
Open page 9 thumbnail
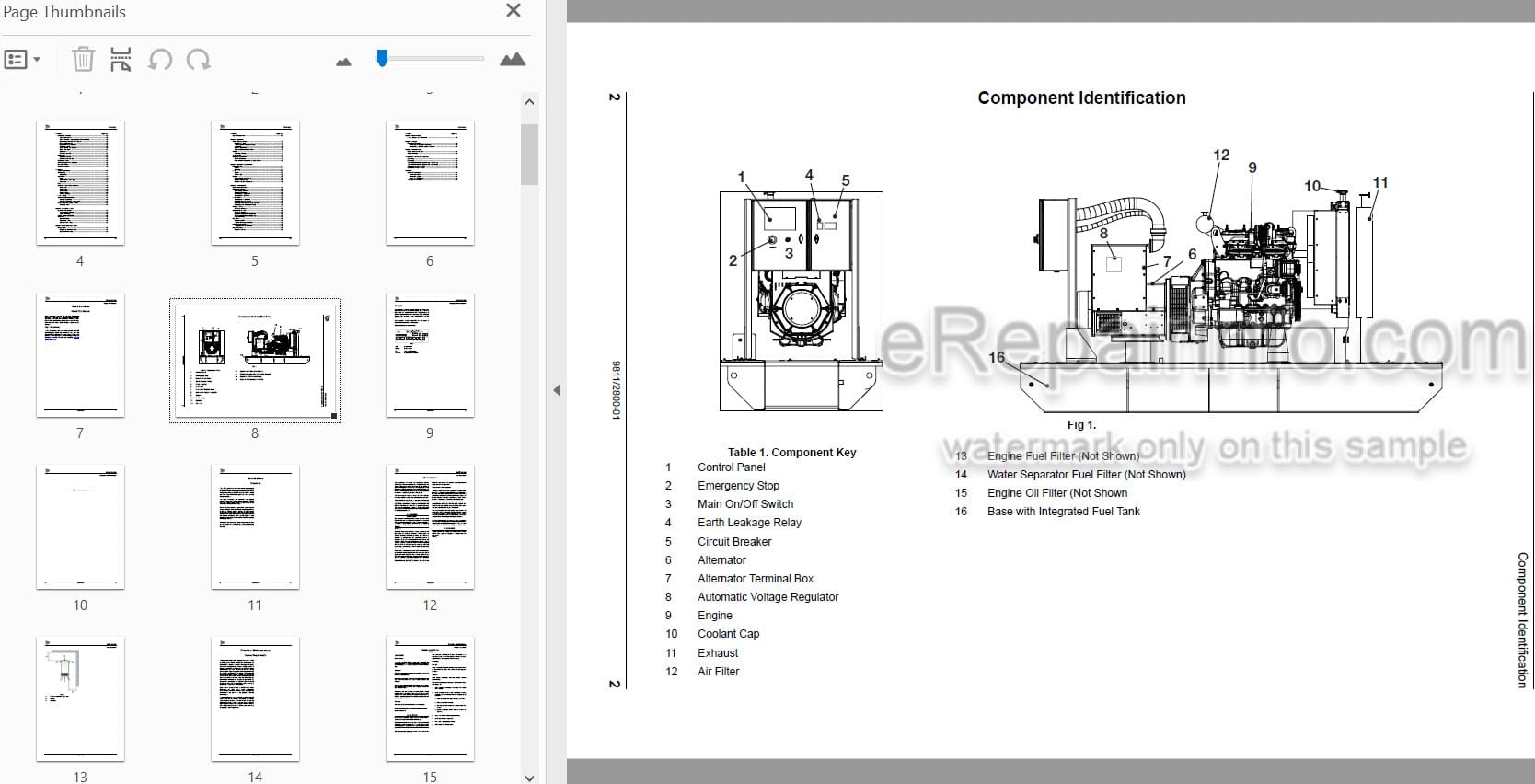(x=430, y=355)
